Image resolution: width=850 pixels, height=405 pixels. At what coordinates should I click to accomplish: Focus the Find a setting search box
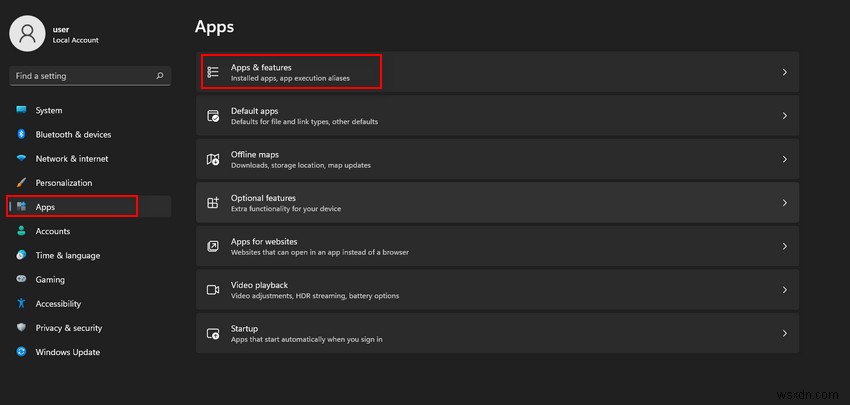(80, 75)
